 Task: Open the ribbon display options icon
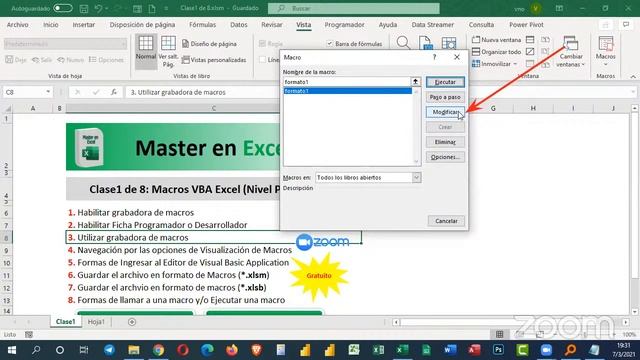559,8
